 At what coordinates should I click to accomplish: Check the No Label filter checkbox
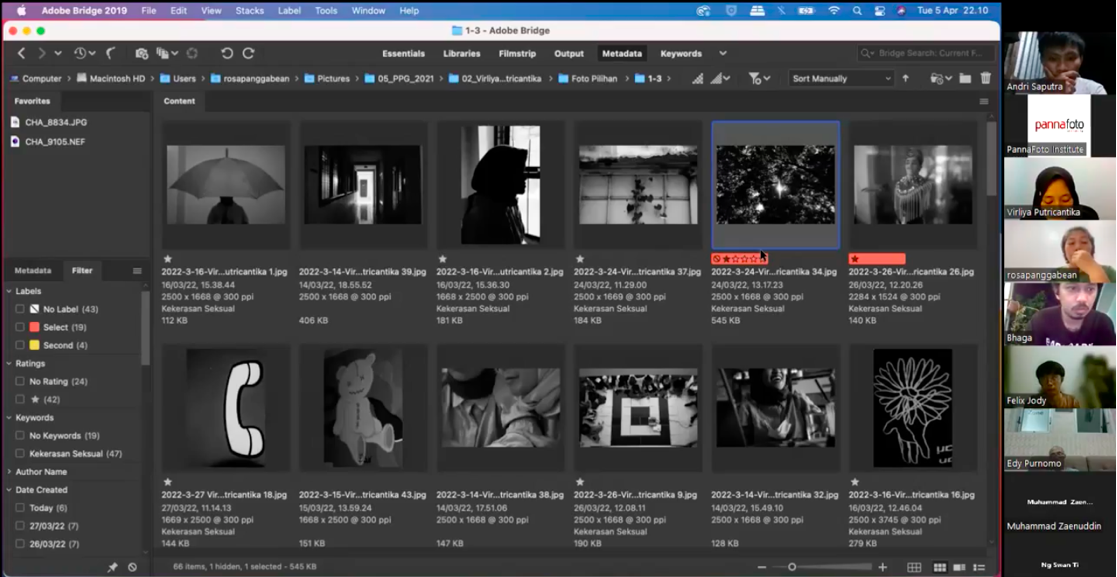[x=20, y=309]
